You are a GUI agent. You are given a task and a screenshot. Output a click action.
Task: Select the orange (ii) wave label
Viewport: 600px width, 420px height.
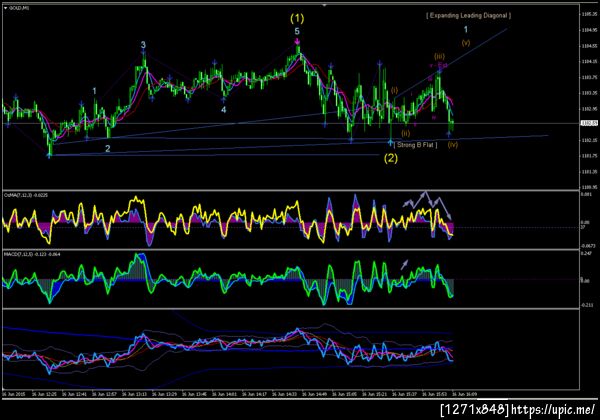coord(406,133)
